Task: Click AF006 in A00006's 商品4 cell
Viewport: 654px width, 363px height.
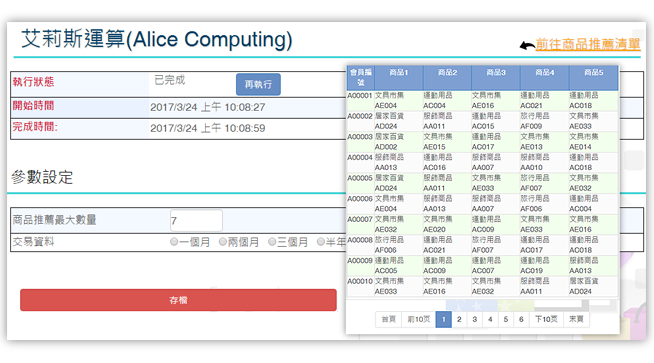Action: click(x=531, y=209)
